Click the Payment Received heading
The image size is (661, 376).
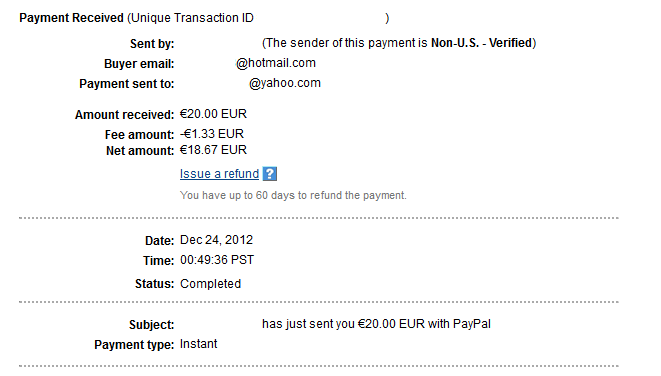pyautogui.click(x=71, y=18)
